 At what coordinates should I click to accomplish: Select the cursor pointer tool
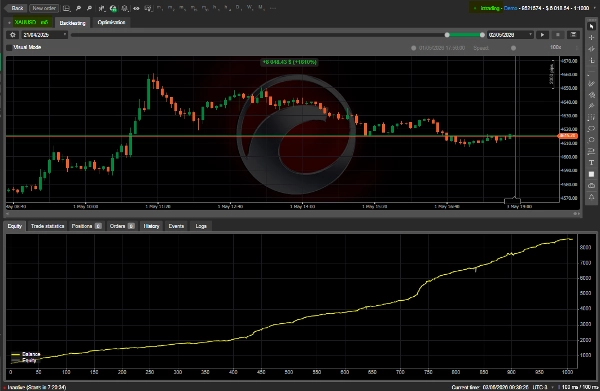coord(592,26)
